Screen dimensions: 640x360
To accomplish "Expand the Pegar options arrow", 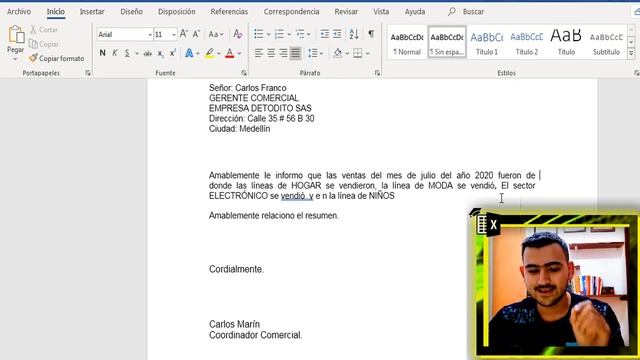I will [15, 59].
